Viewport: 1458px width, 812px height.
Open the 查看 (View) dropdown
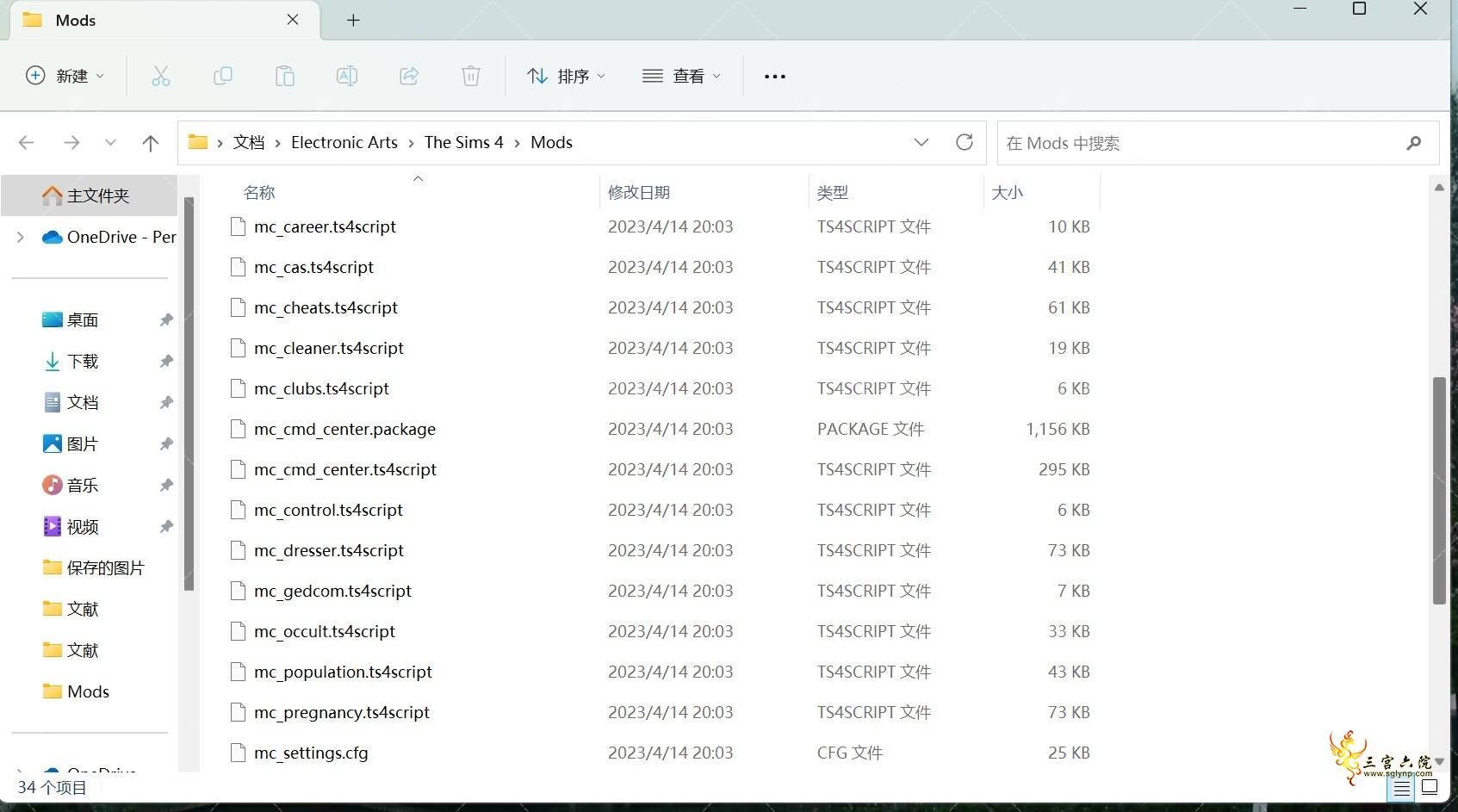click(x=682, y=76)
